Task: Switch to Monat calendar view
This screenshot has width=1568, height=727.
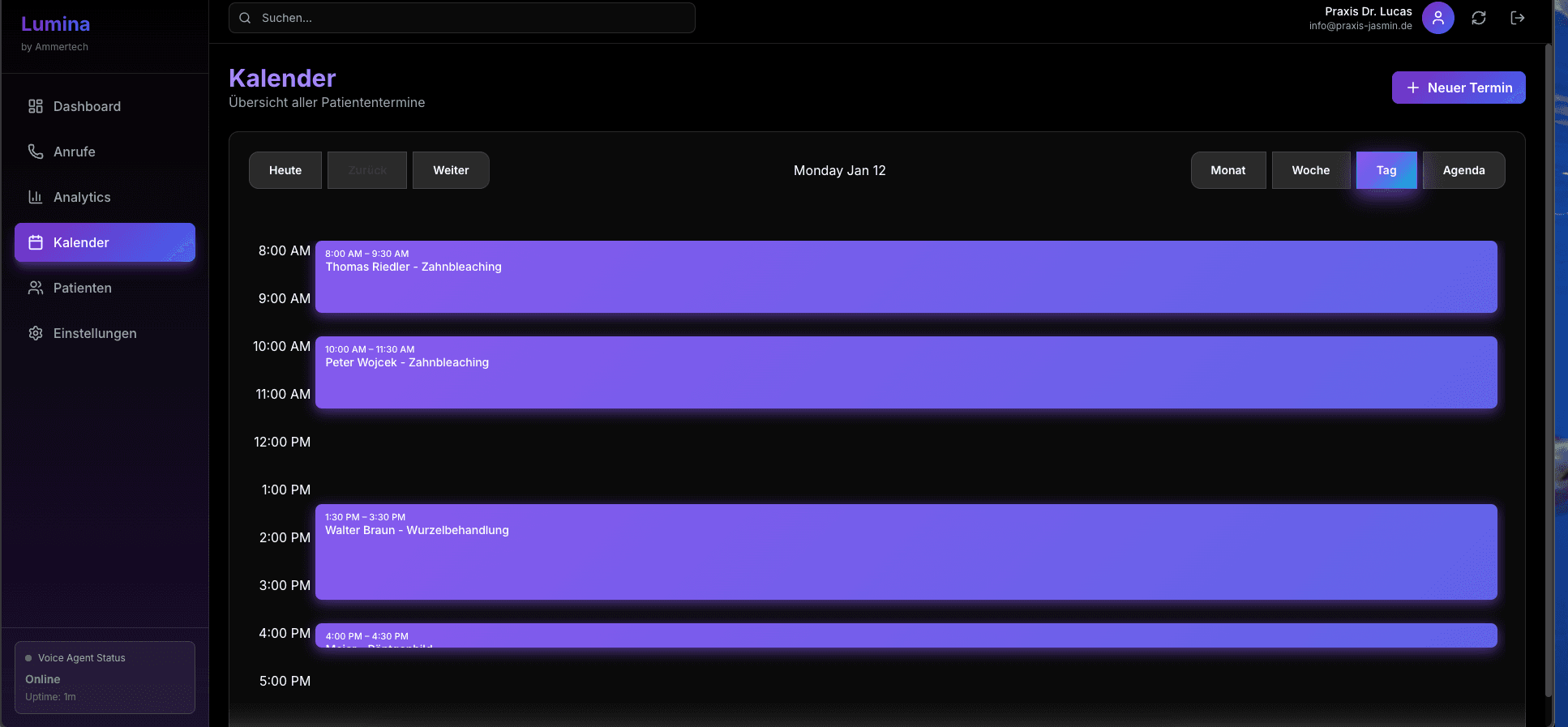Action: point(1227,170)
